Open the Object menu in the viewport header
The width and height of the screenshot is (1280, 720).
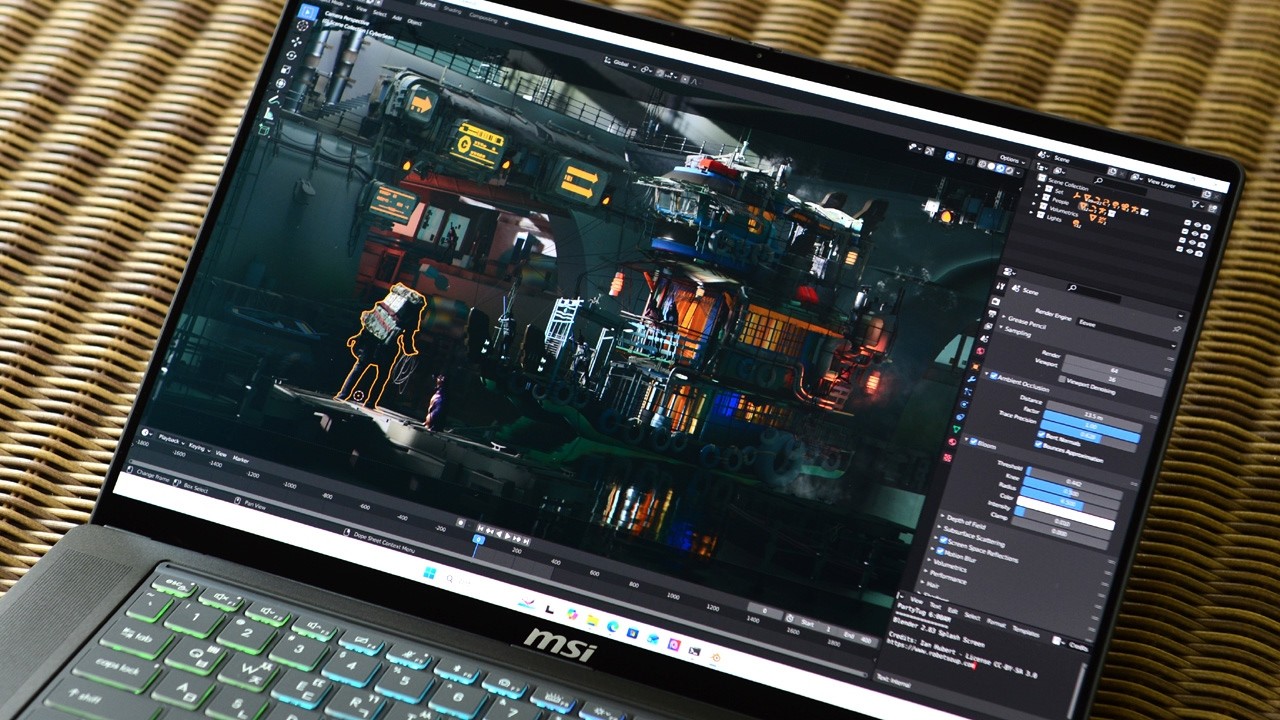[x=415, y=21]
